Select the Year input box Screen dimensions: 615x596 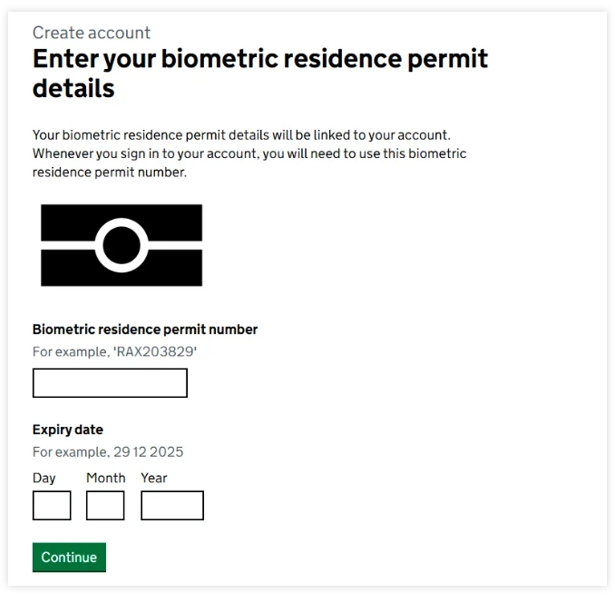pyautogui.click(x=172, y=505)
